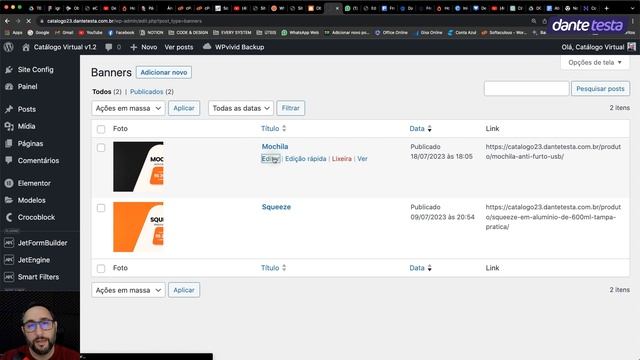Image resolution: width=640 pixels, height=360 pixels.
Task: Click the Site Config sidebar icon
Action: (9, 70)
